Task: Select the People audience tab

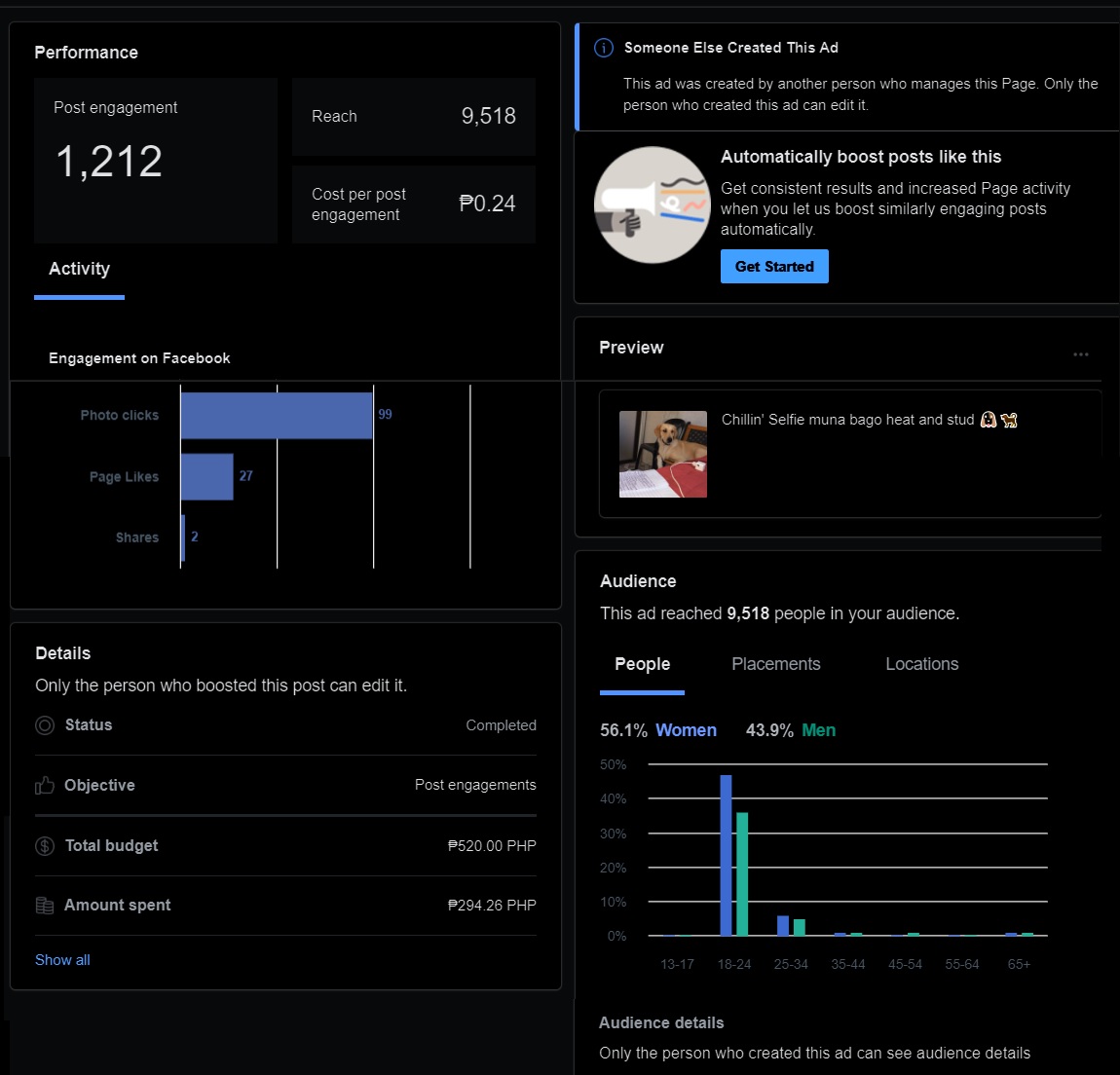Action: (x=642, y=666)
